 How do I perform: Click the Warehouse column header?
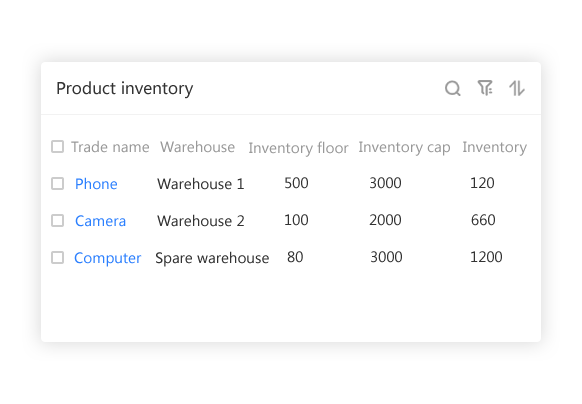[197, 147]
